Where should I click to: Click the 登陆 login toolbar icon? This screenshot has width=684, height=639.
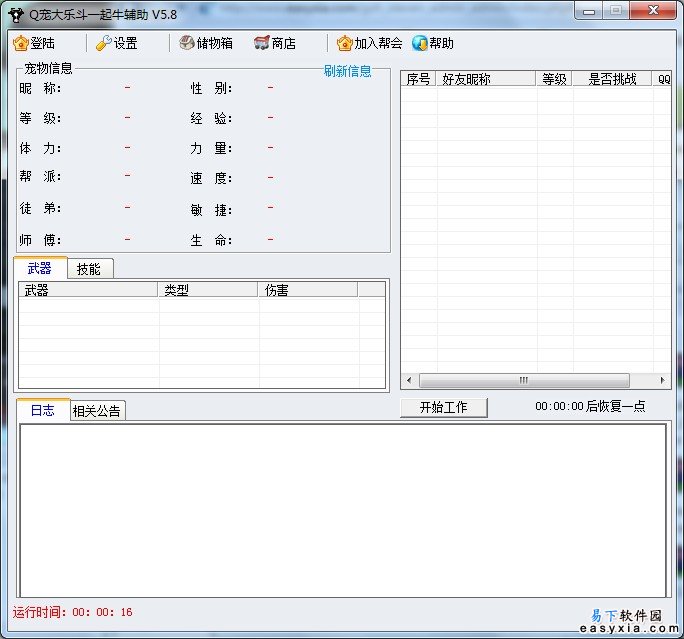(21, 44)
